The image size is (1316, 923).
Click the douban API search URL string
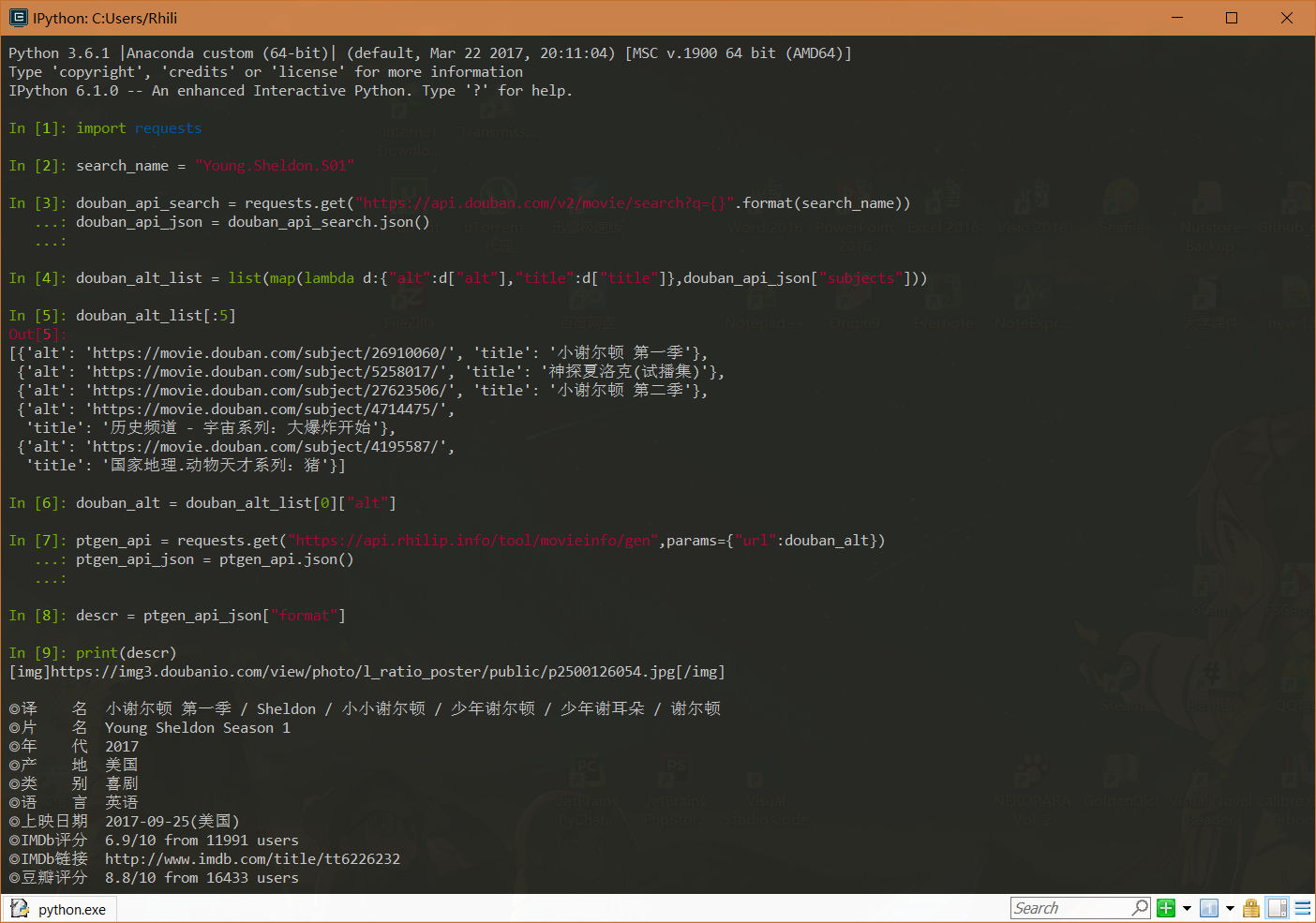click(x=544, y=203)
